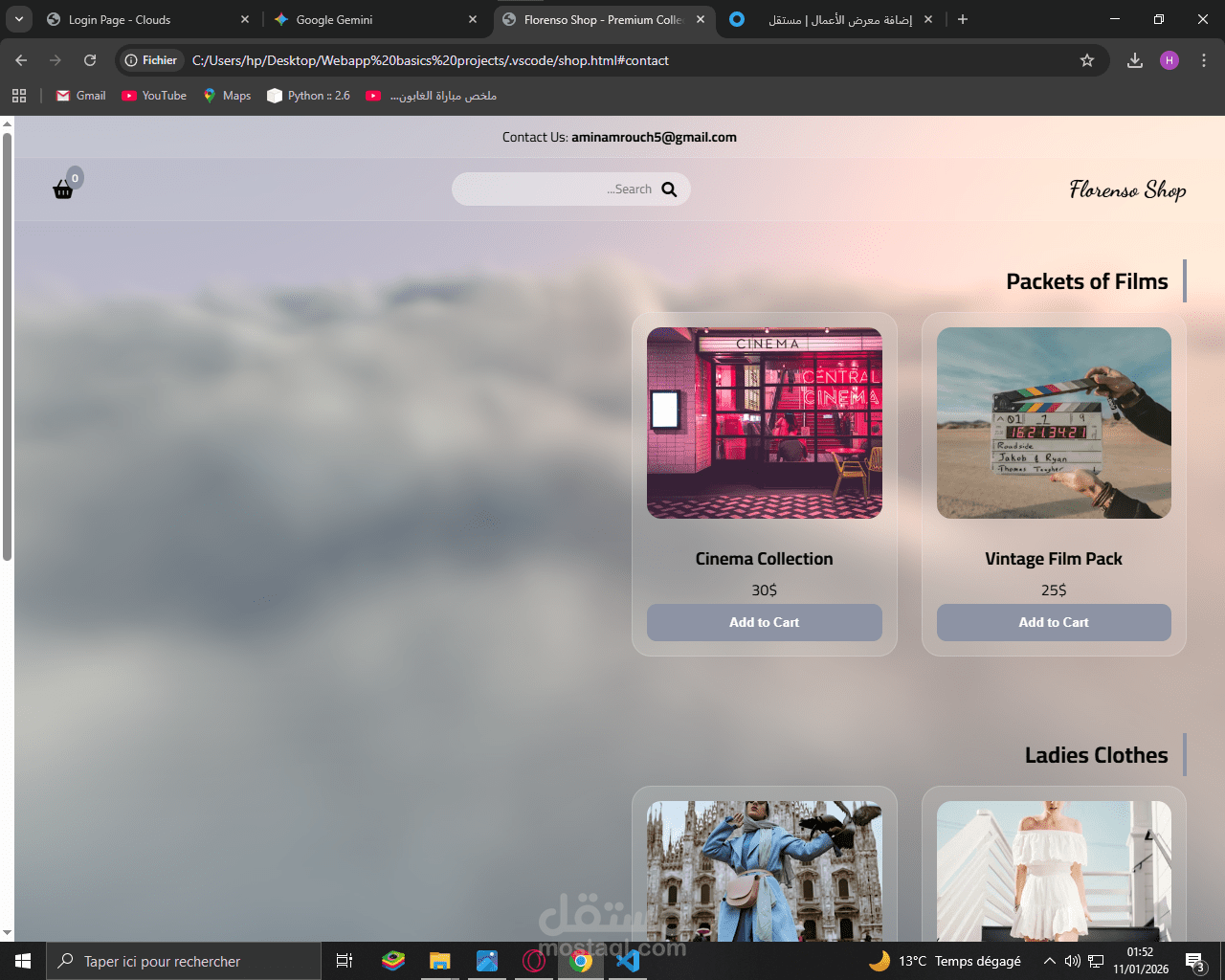Open the Arabic ملخص مباراة bookmark

point(431,96)
